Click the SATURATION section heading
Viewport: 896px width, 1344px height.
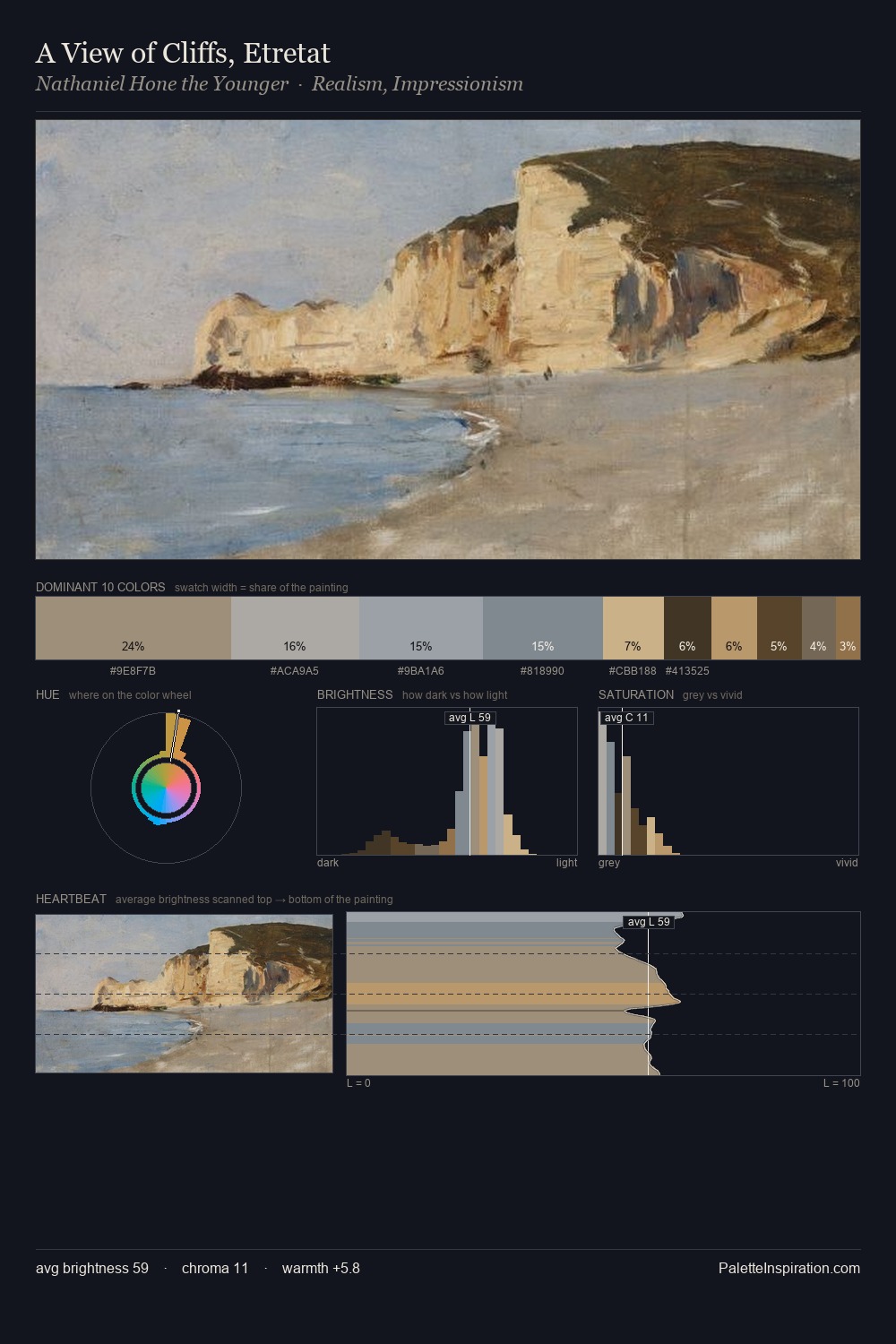tap(636, 694)
